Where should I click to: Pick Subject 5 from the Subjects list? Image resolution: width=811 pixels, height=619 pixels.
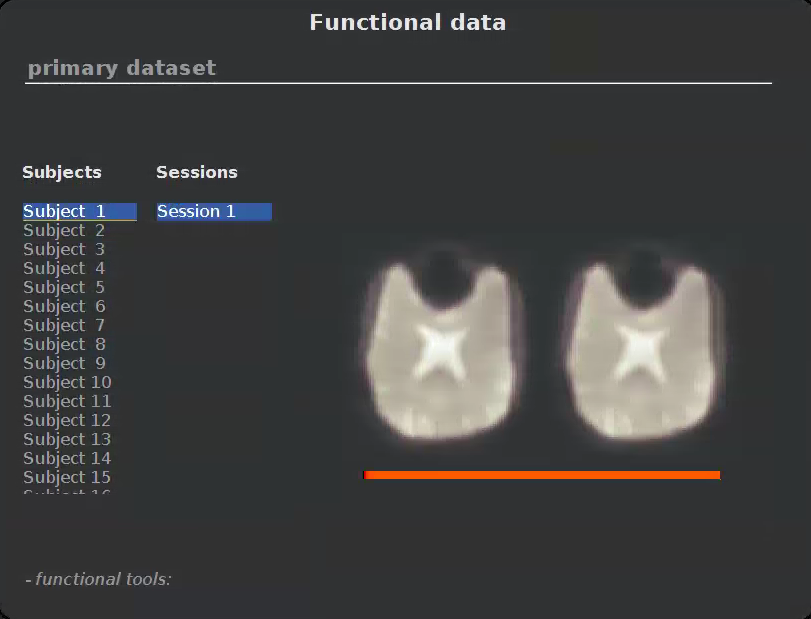(65, 288)
